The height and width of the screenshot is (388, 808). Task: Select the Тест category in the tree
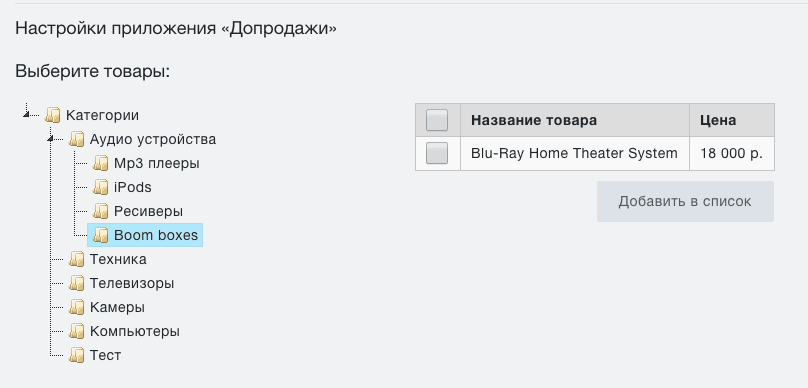tap(105, 355)
